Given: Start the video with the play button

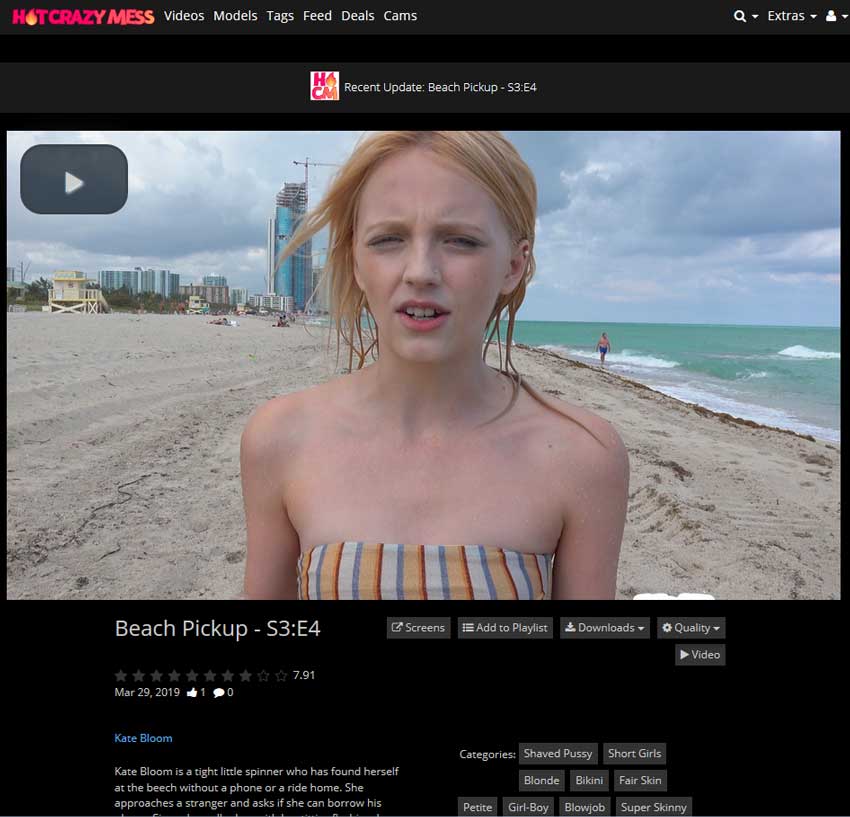Looking at the screenshot, I should pyautogui.click(x=74, y=179).
